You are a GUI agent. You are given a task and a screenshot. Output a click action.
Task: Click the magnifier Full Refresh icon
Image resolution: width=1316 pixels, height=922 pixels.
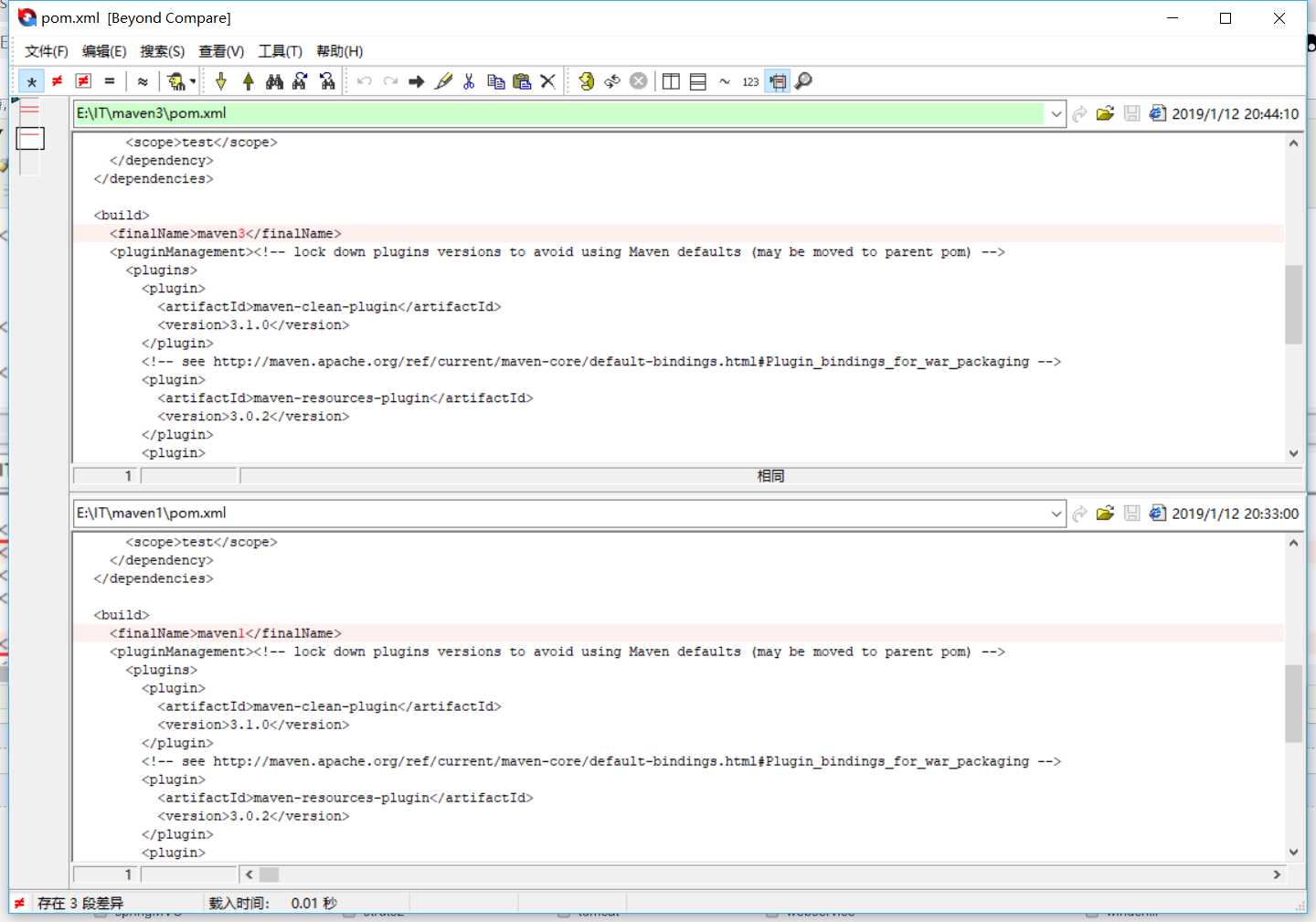803,81
